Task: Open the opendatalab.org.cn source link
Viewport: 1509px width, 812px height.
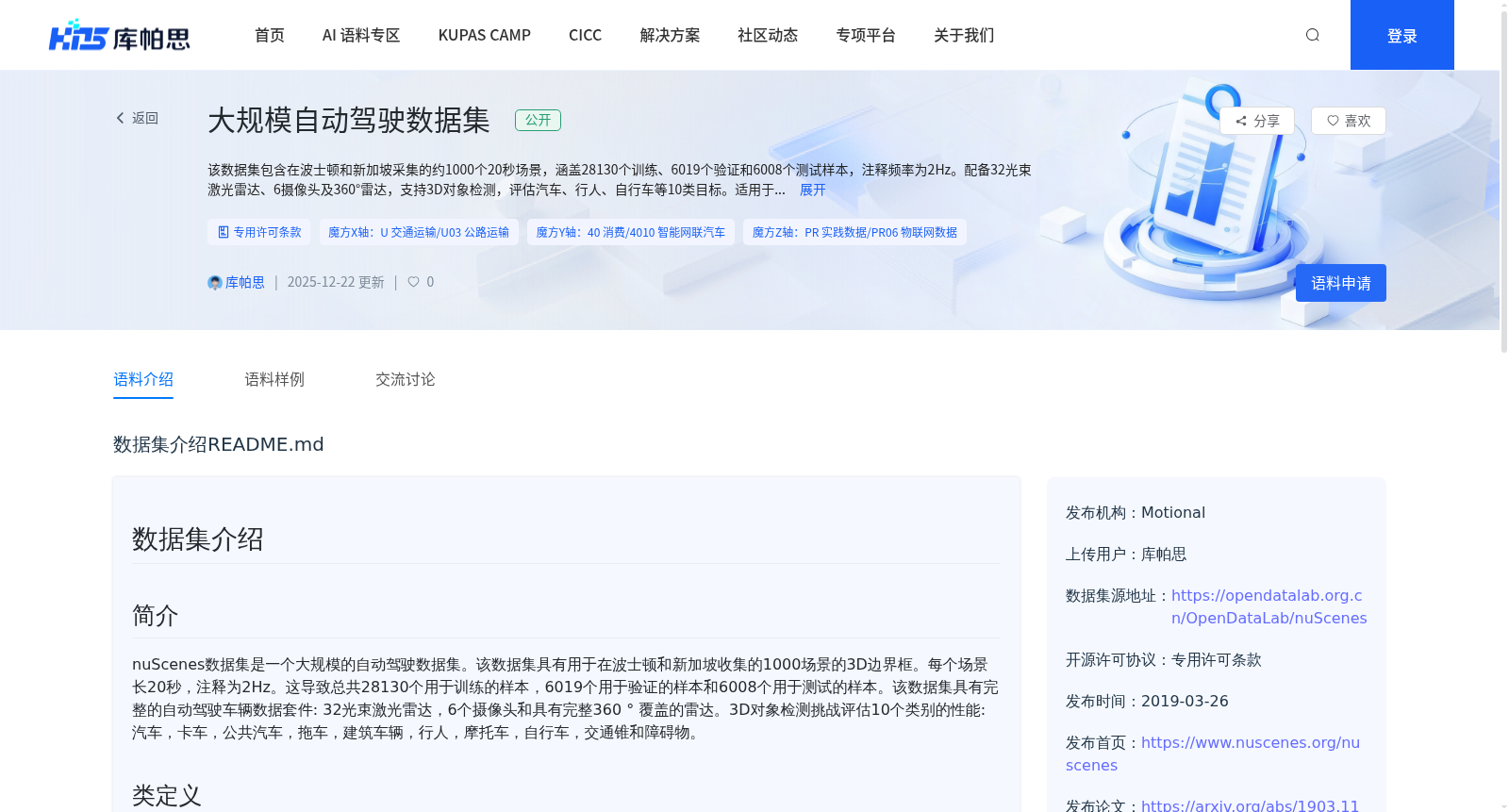Action: 1269,606
